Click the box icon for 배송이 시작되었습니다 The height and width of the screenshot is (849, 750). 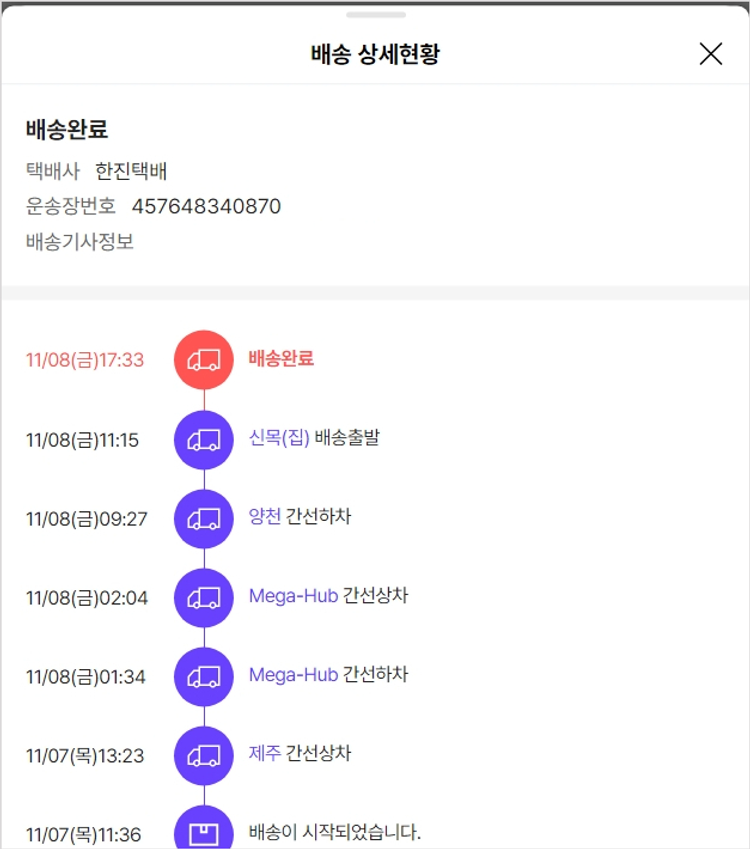click(x=204, y=832)
